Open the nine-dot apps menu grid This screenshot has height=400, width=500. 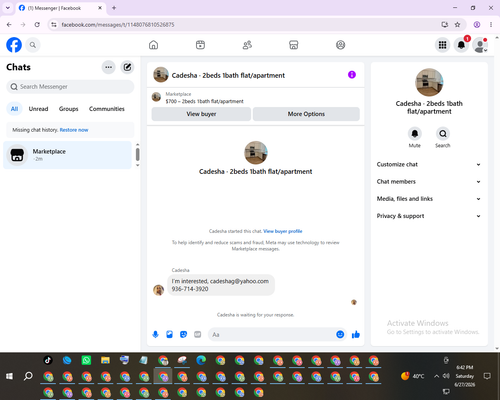click(442, 45)
